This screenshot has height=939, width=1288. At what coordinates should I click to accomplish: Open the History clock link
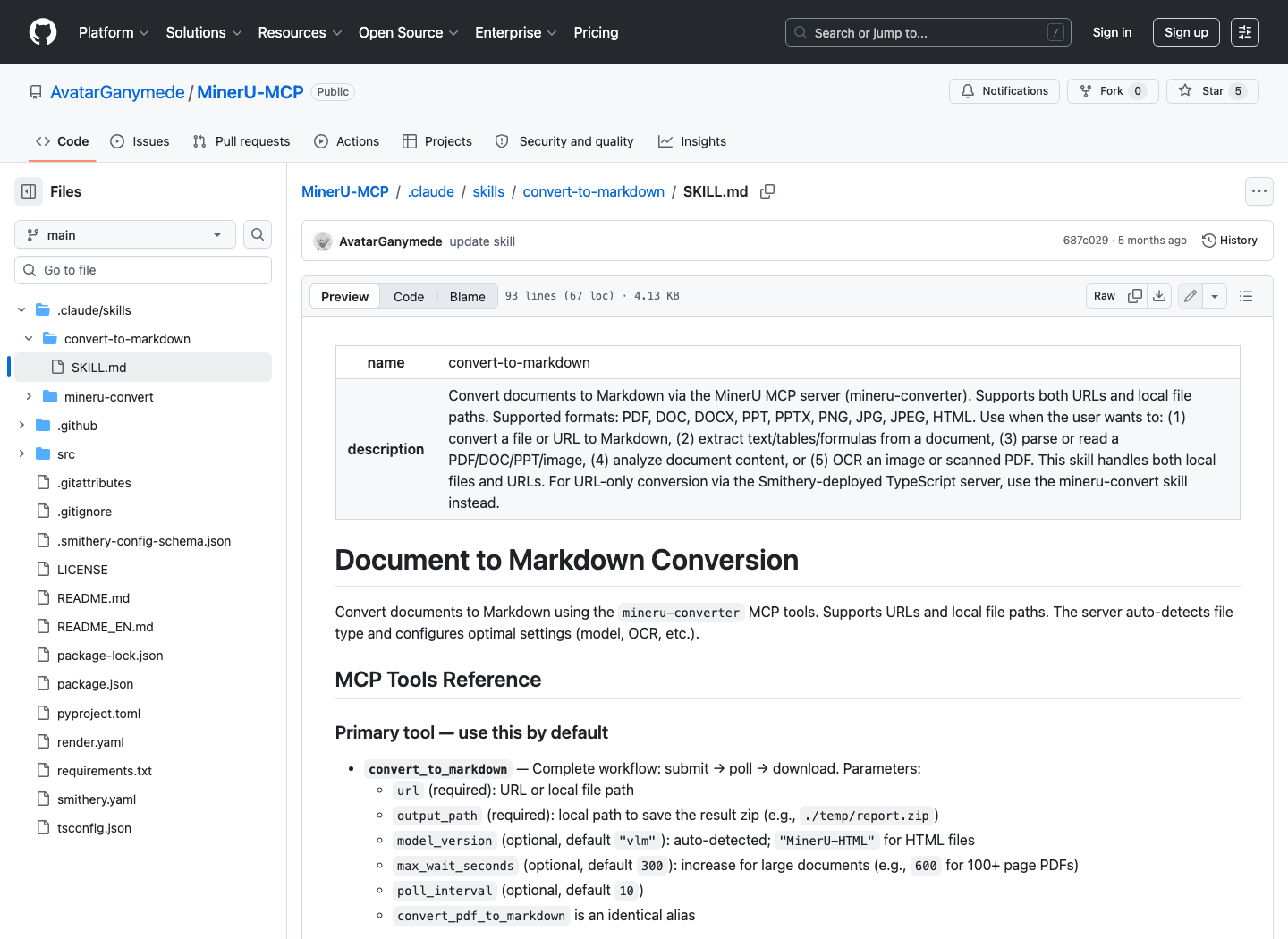(1230, 241)
